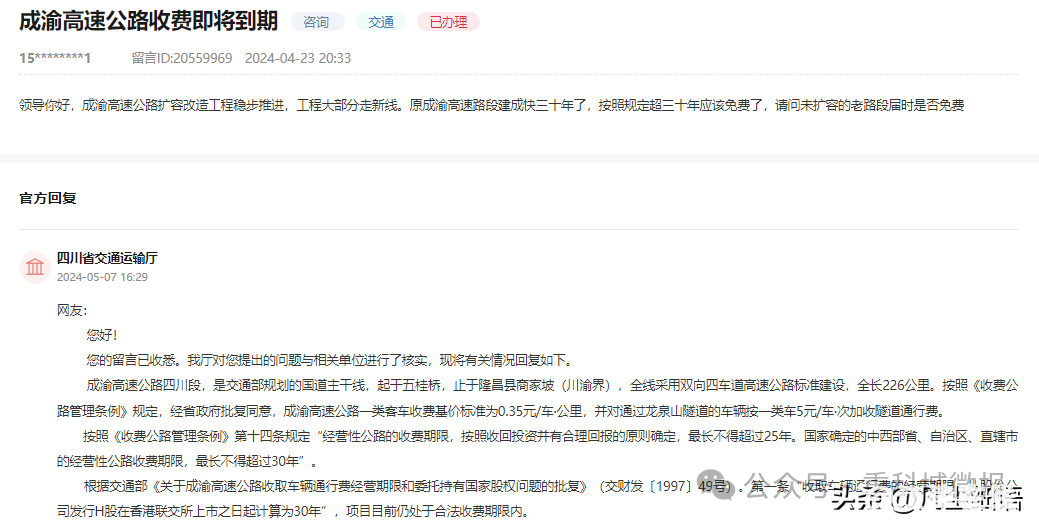The image size is (1039, 528).
Task: Click the line ending 项目目前仍处于合法收费期限内
Action: 293,511
